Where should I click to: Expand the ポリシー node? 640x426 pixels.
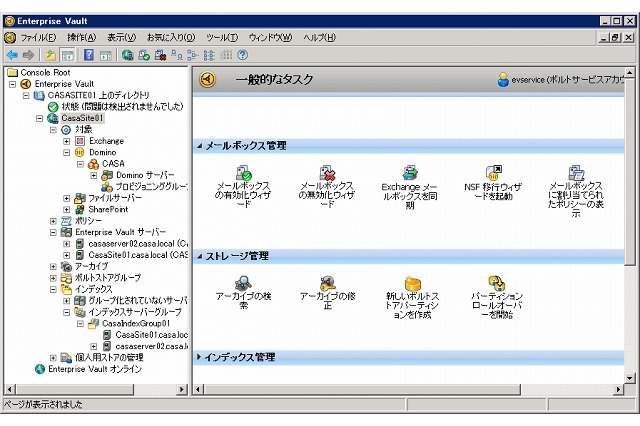(53, 221)
